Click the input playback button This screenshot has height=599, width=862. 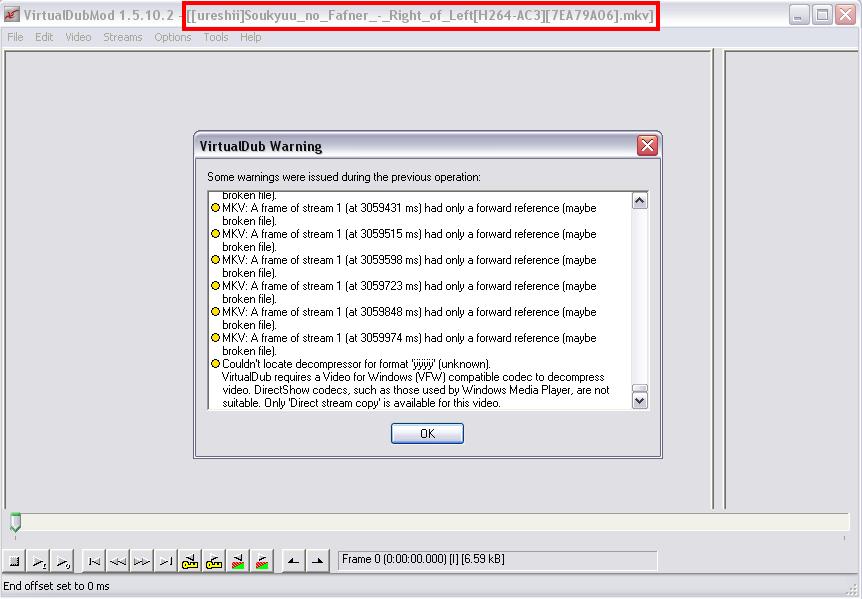pos(39,561)
